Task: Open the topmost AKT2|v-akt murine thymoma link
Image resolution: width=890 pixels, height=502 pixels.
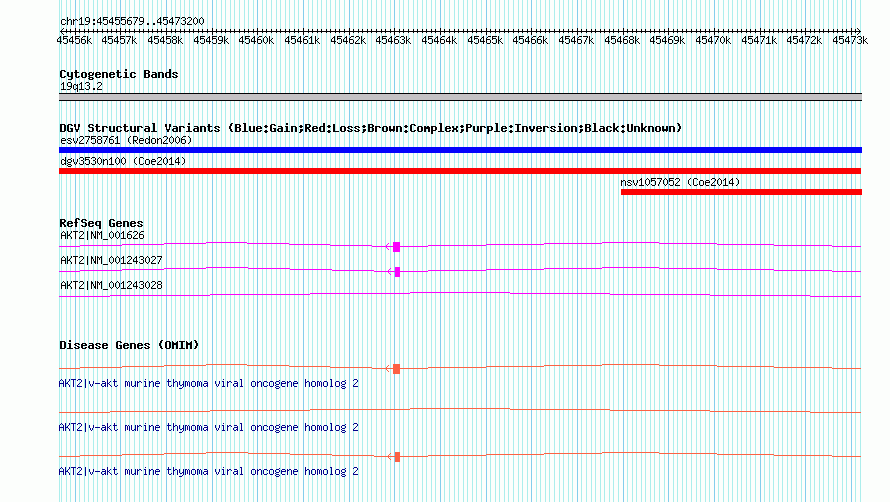Action: pos(208,384)
